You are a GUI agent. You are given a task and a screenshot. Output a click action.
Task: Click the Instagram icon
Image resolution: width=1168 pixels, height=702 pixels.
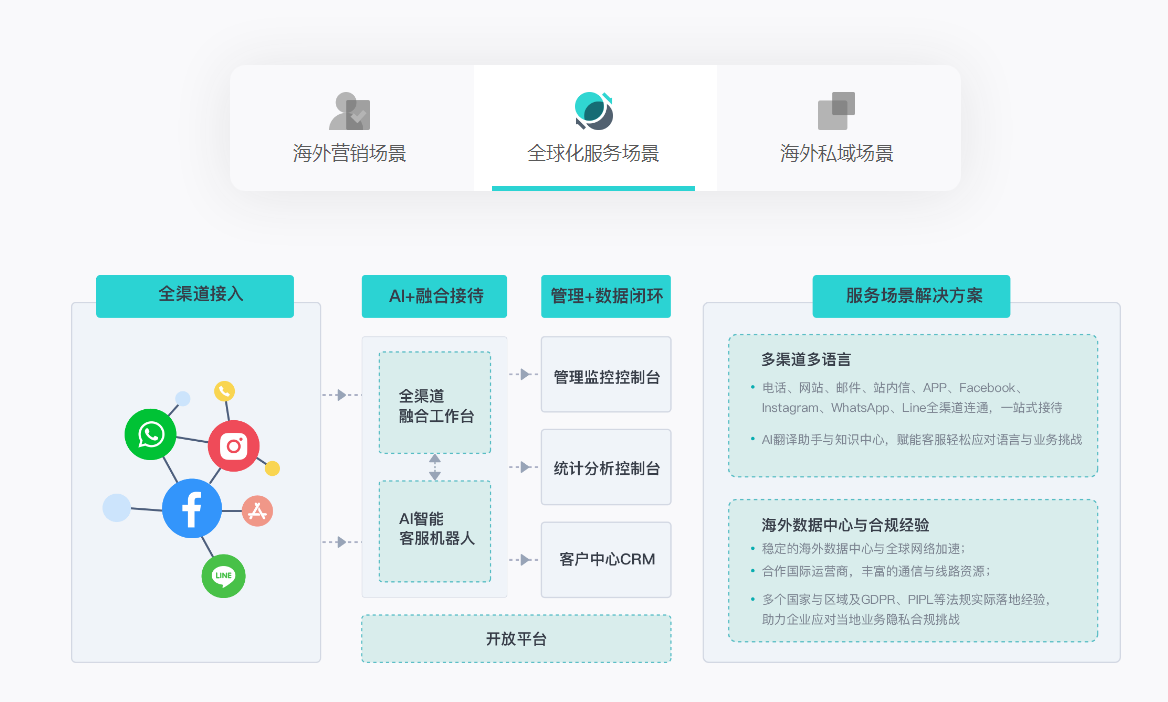click(x=234, y=446)
